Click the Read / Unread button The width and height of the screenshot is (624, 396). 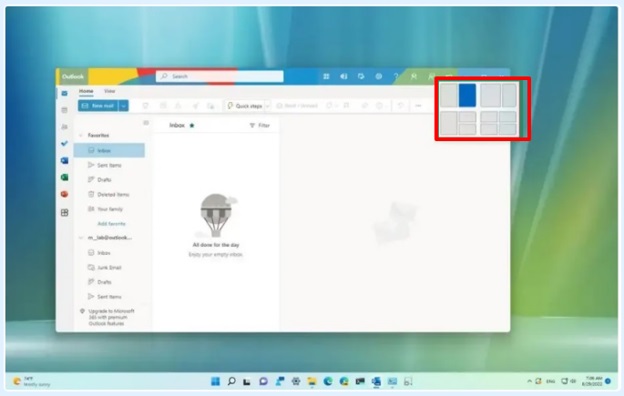click(297, 105)
